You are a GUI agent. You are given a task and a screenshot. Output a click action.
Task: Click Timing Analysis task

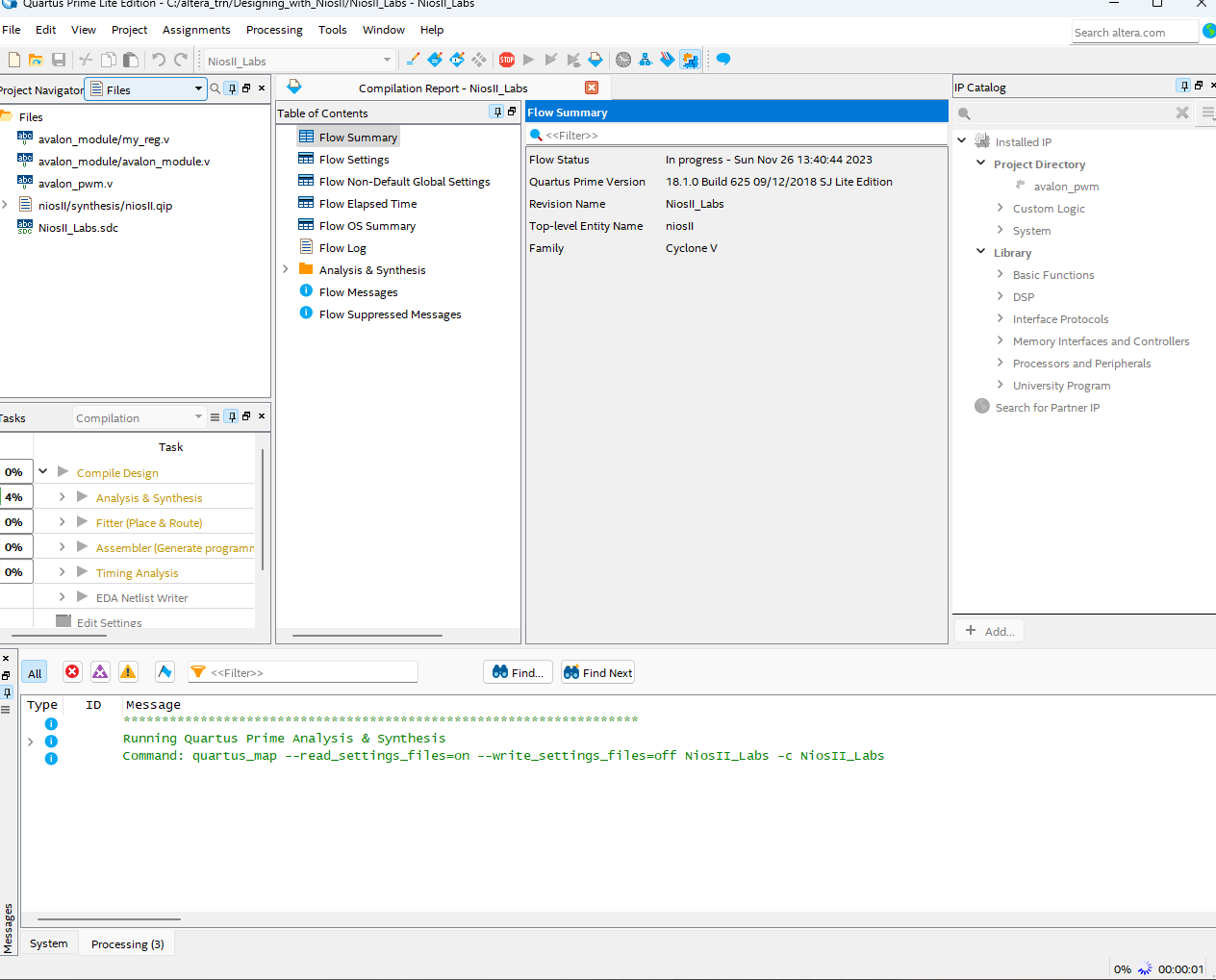click(x=137, y=572)
